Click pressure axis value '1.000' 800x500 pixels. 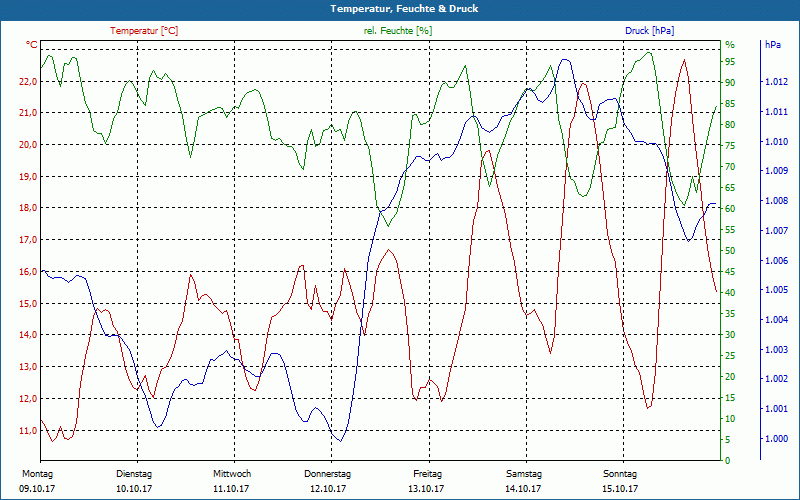777,439
